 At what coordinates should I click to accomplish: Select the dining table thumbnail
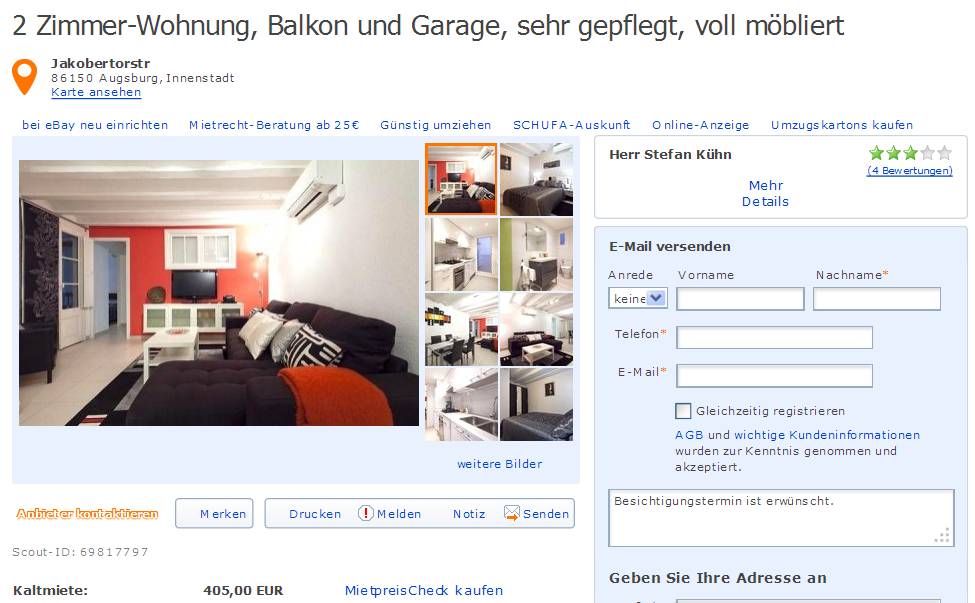pyautogui.click(x=461, y=329)
